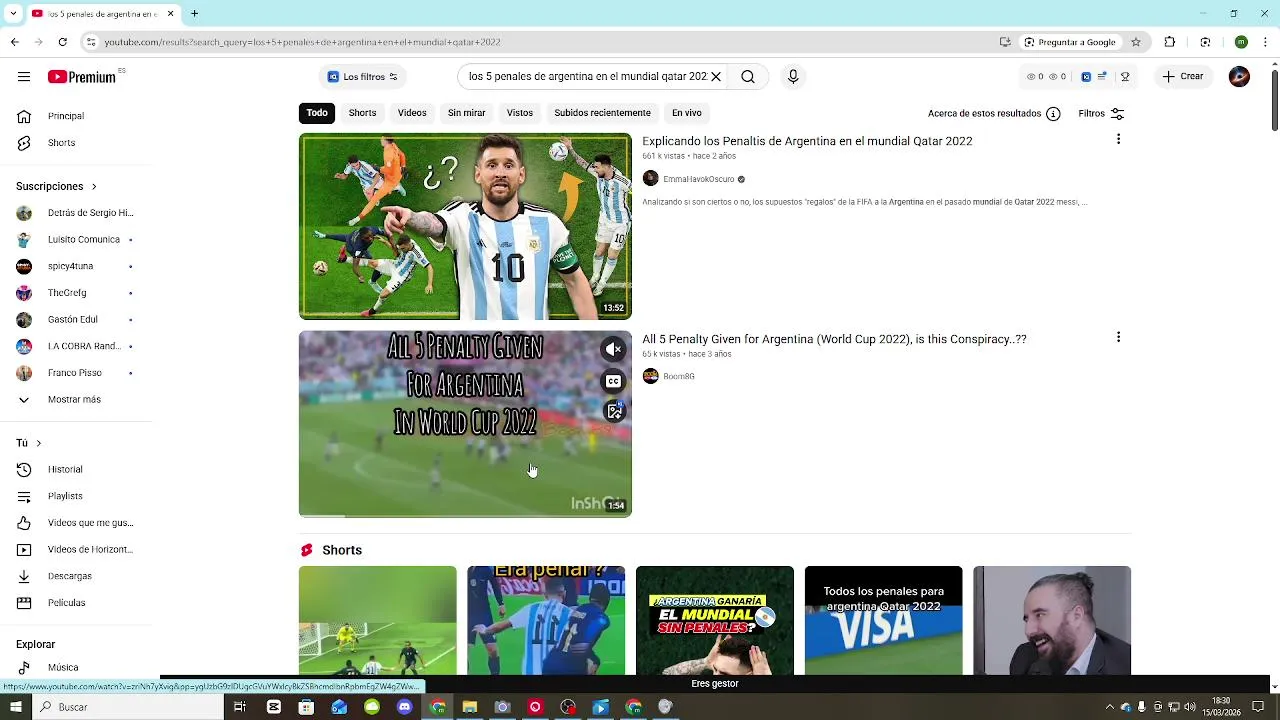
Task: Toggle captions CC on video preview
Action: (x=614, y=381)
